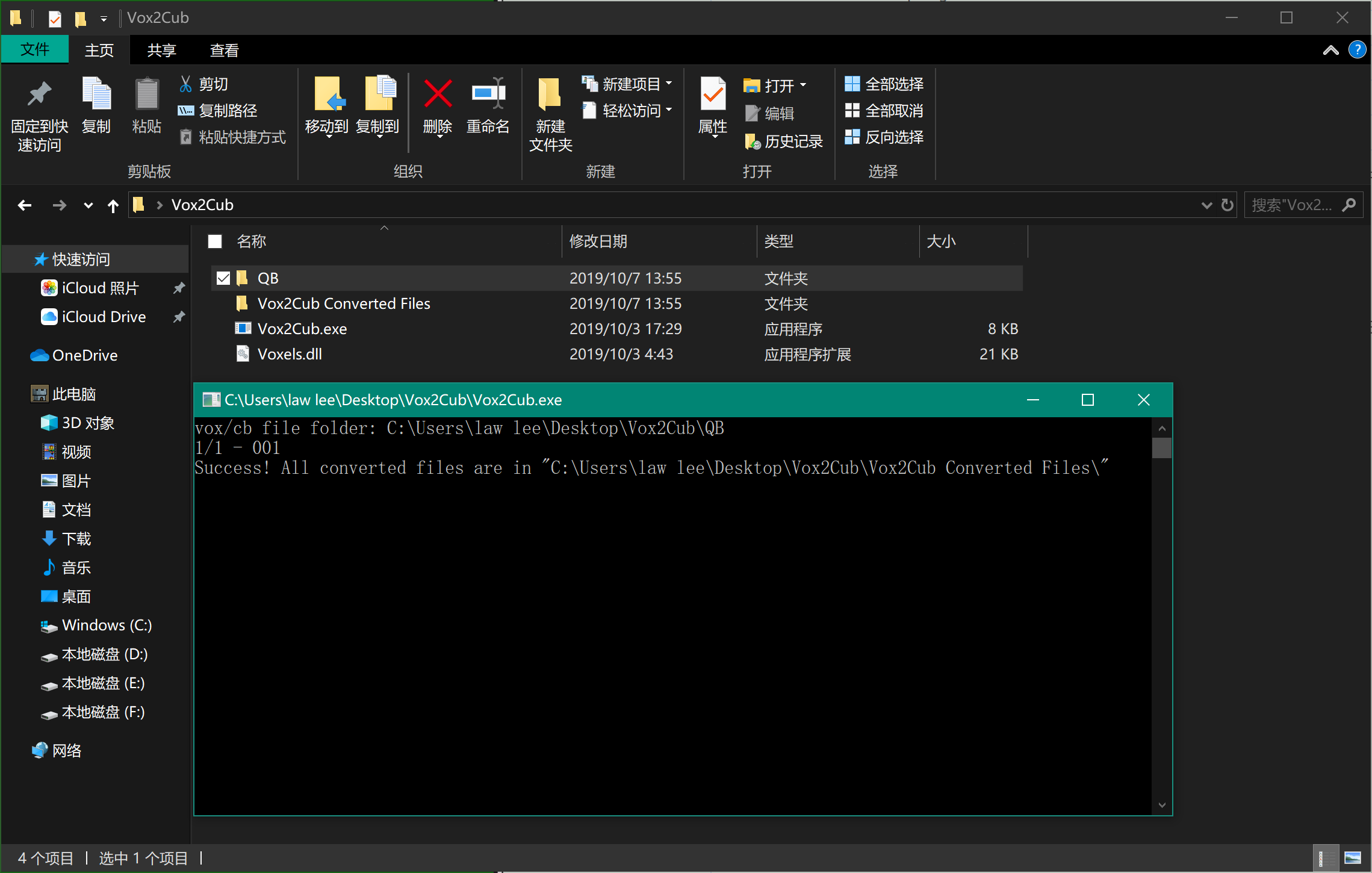Click the red Delete (删除) icon
Image resolution: width=1372 pixels, height=873 pixels.
[438, 94]
